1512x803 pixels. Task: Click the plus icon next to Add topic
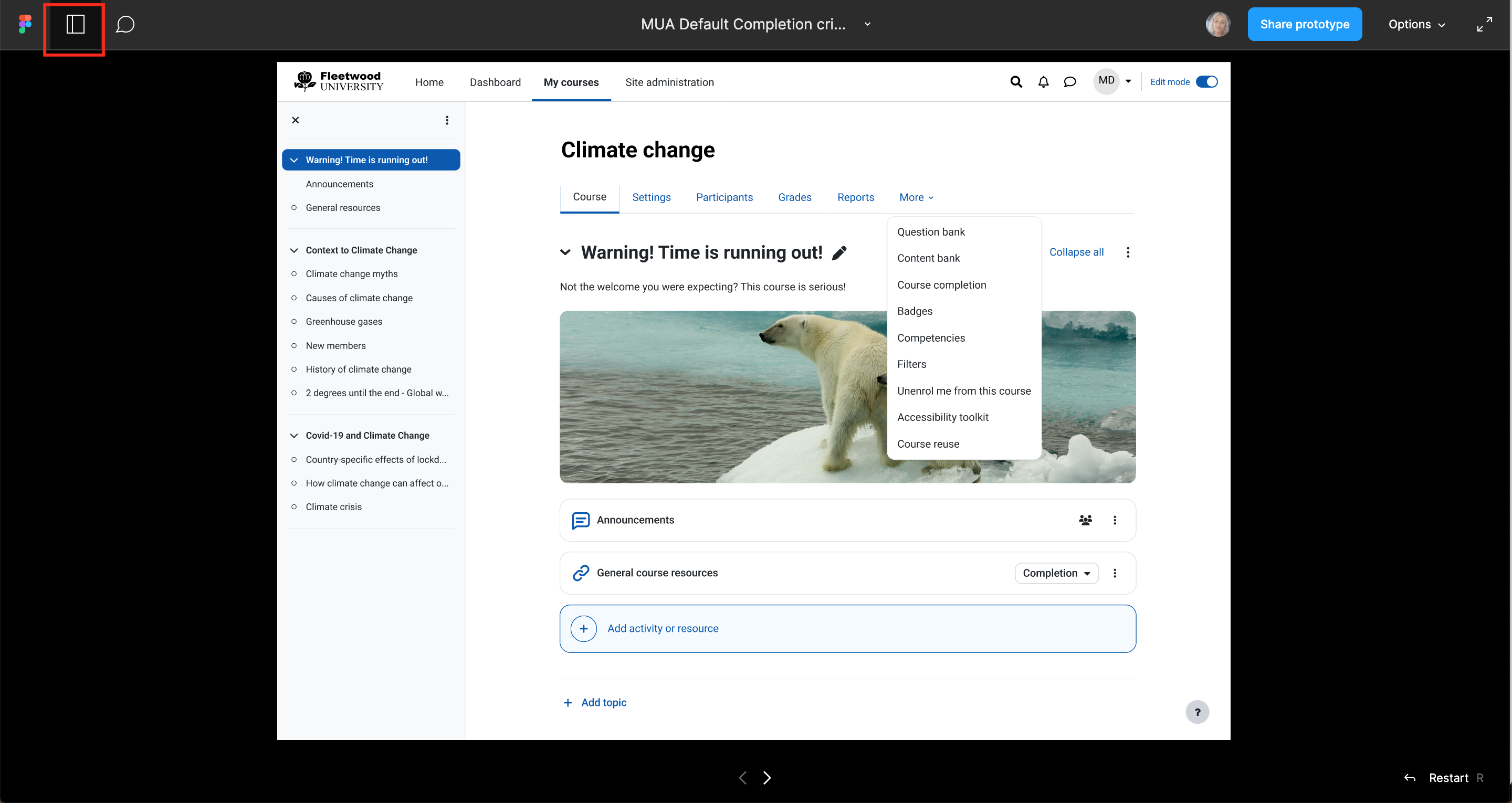[x=568, y=703]
